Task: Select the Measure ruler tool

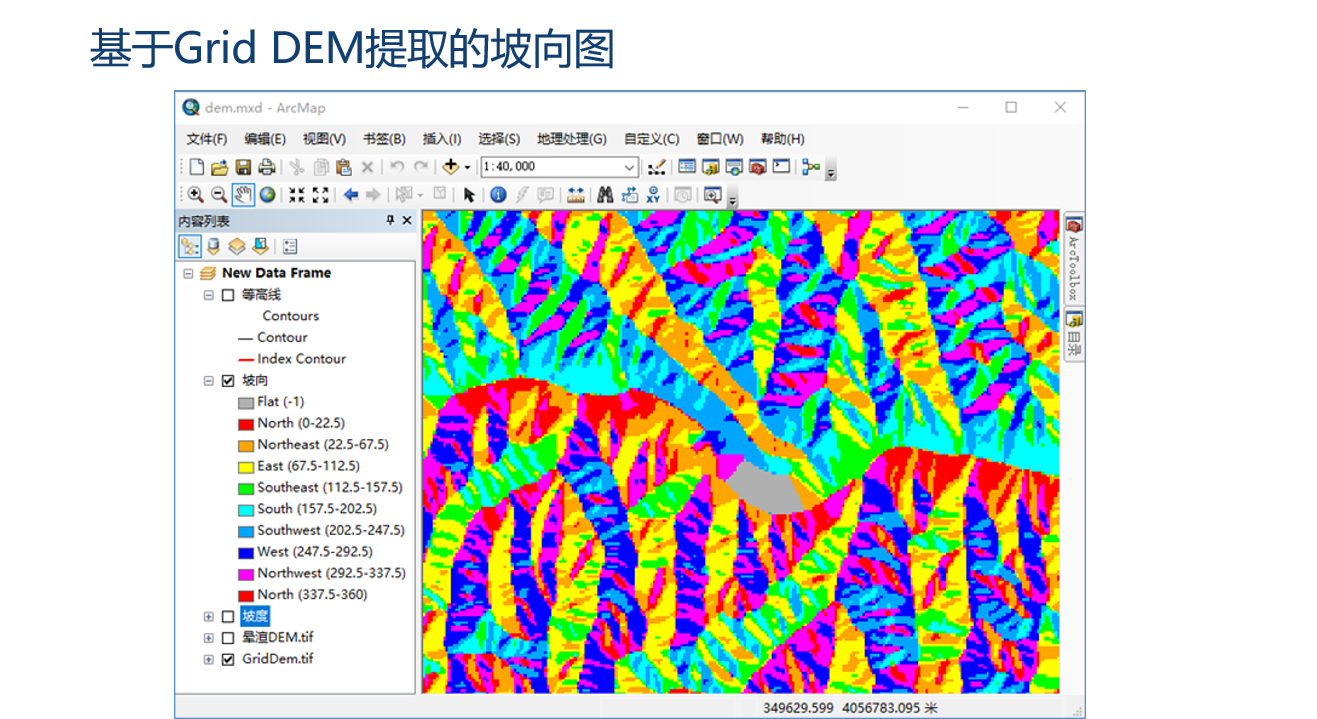Action: tap(575, 195)
